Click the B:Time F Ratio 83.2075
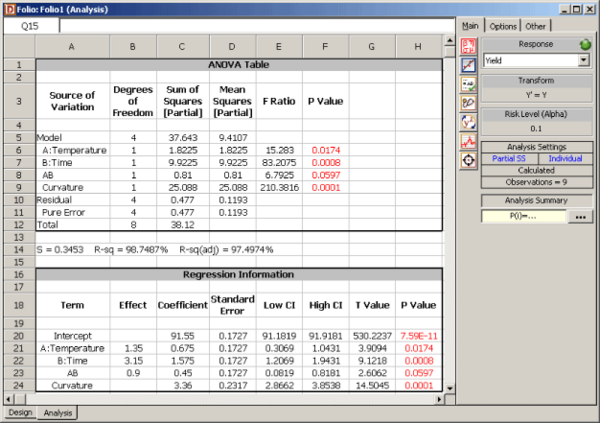600x423 pixels. click(x=279, y=163)
